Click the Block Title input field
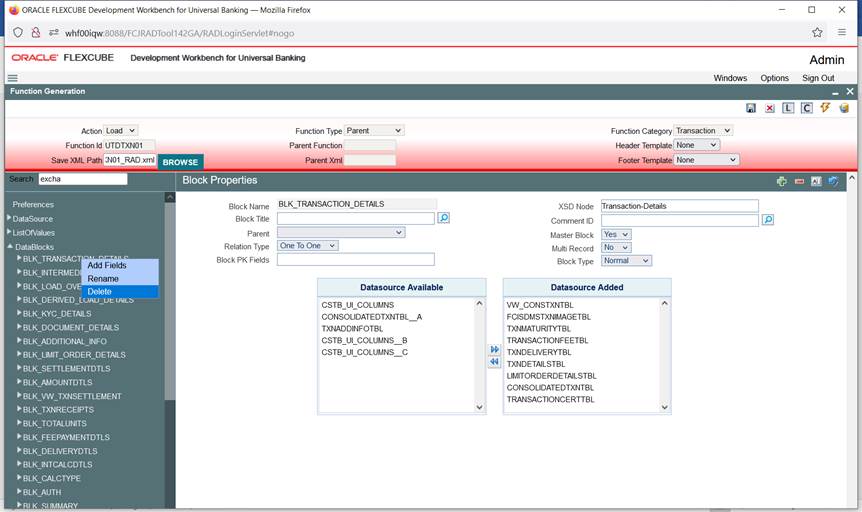 point(356,218)
